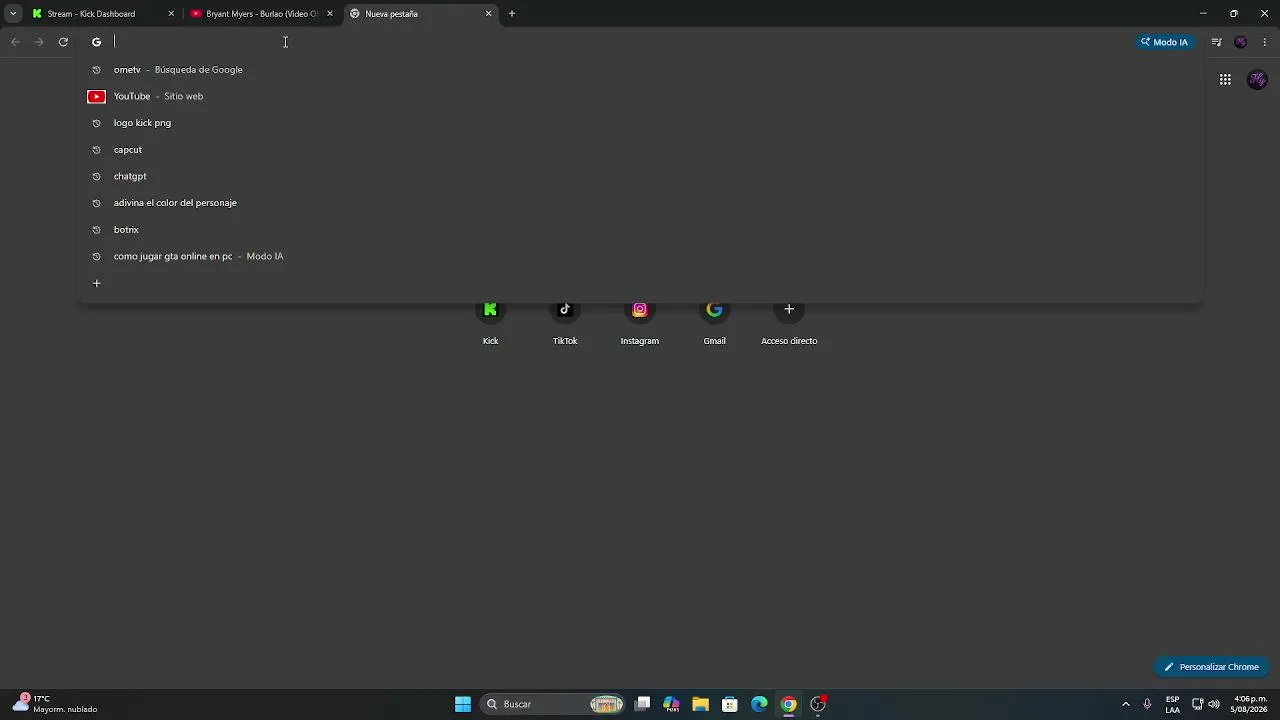Select the chatgpt suggestion

click(x=640, y=176)
